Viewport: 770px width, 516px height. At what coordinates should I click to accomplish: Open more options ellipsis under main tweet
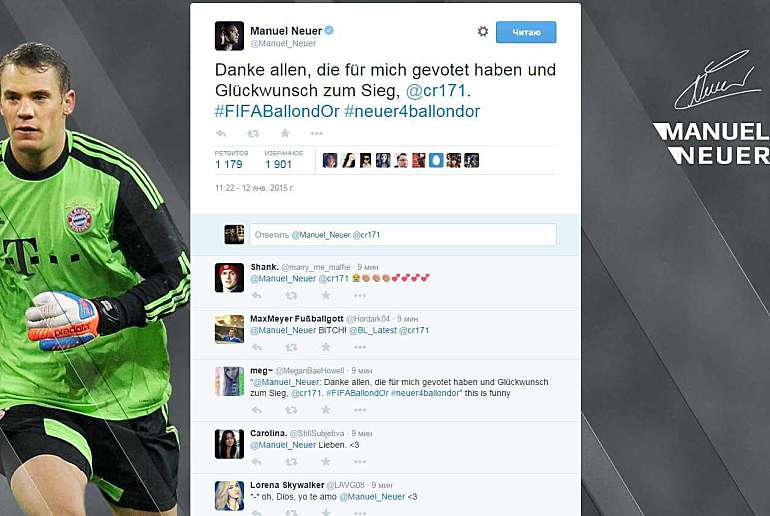[317, 133]
